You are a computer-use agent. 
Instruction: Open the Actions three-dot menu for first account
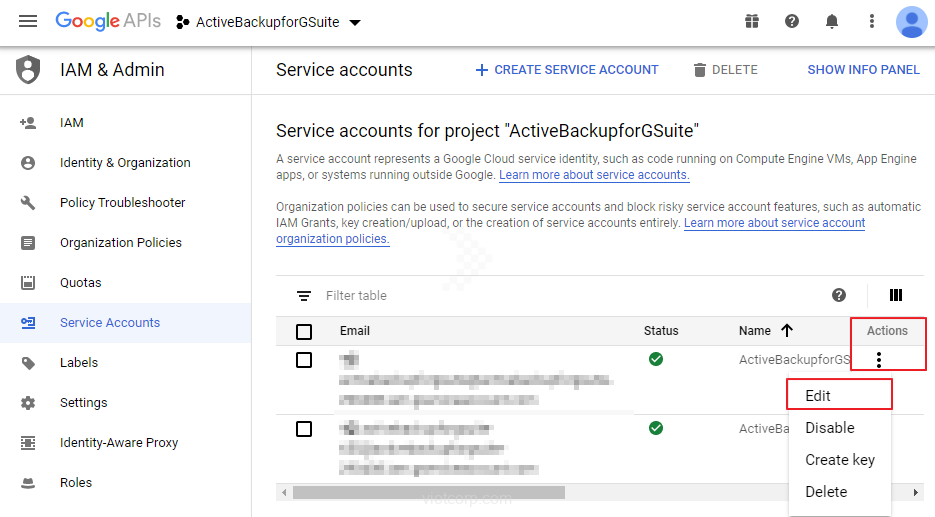point(878,360)
